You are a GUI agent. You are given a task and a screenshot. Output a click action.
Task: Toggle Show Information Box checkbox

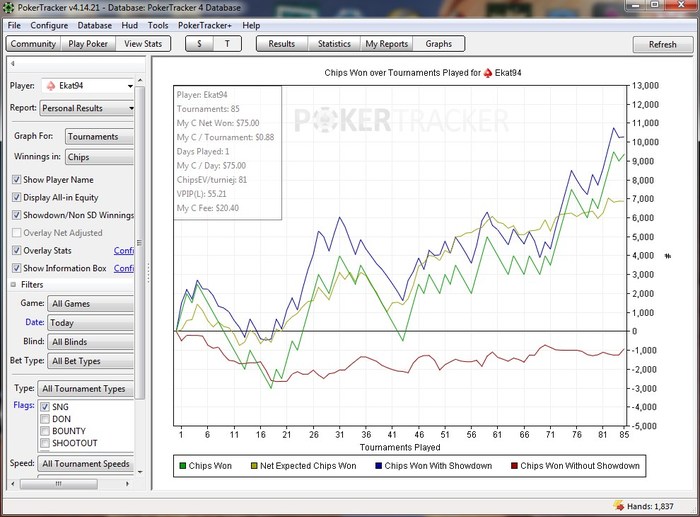[17, 268]
